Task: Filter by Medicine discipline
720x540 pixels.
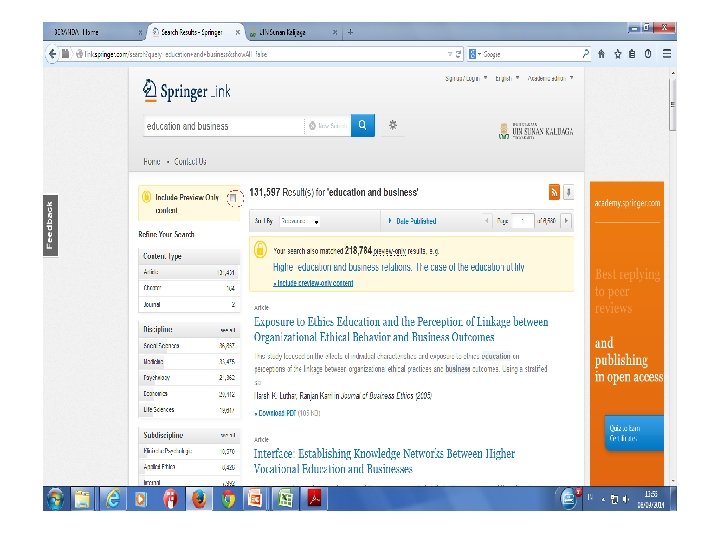Action: pos(189,362)
